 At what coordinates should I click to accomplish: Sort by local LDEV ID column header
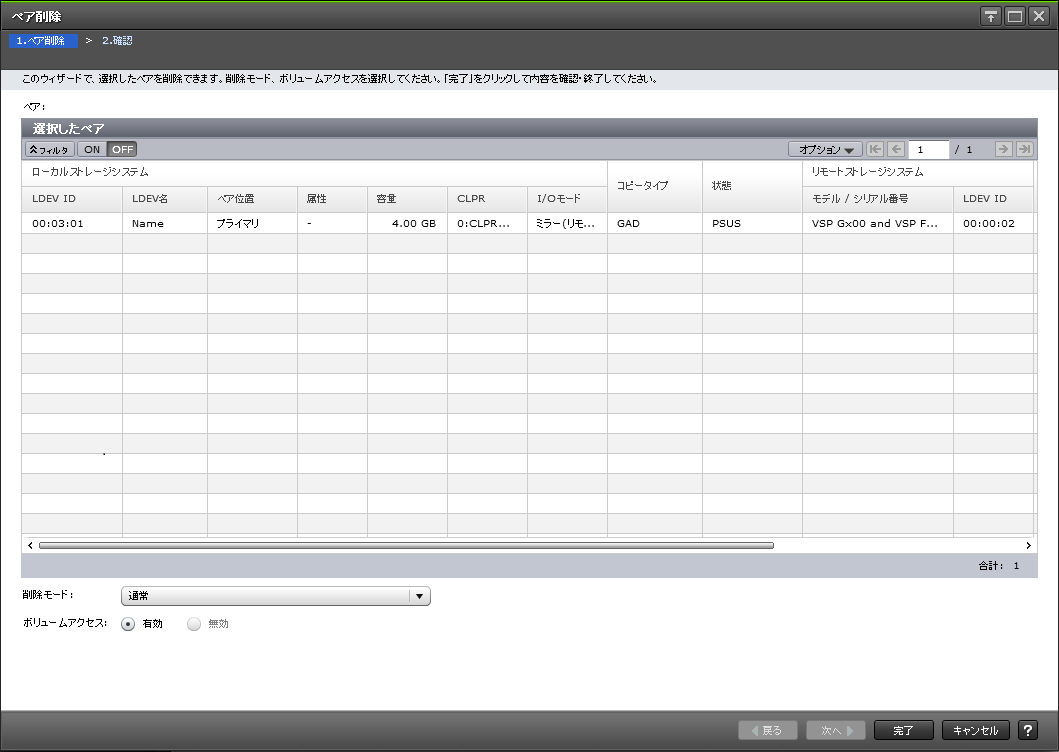72,199
